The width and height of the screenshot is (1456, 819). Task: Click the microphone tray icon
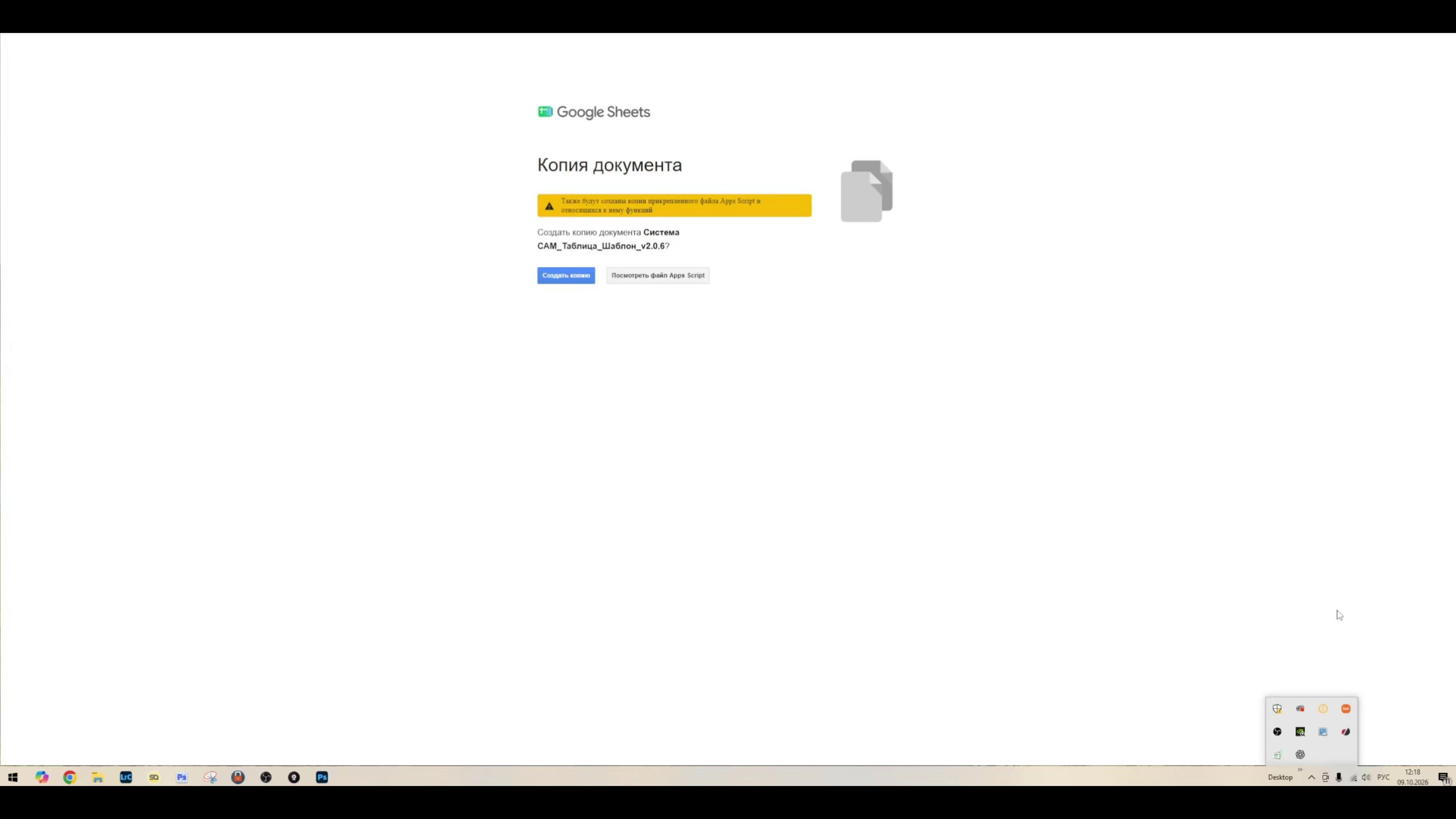pyautogui.click(x=1339, y=777)
